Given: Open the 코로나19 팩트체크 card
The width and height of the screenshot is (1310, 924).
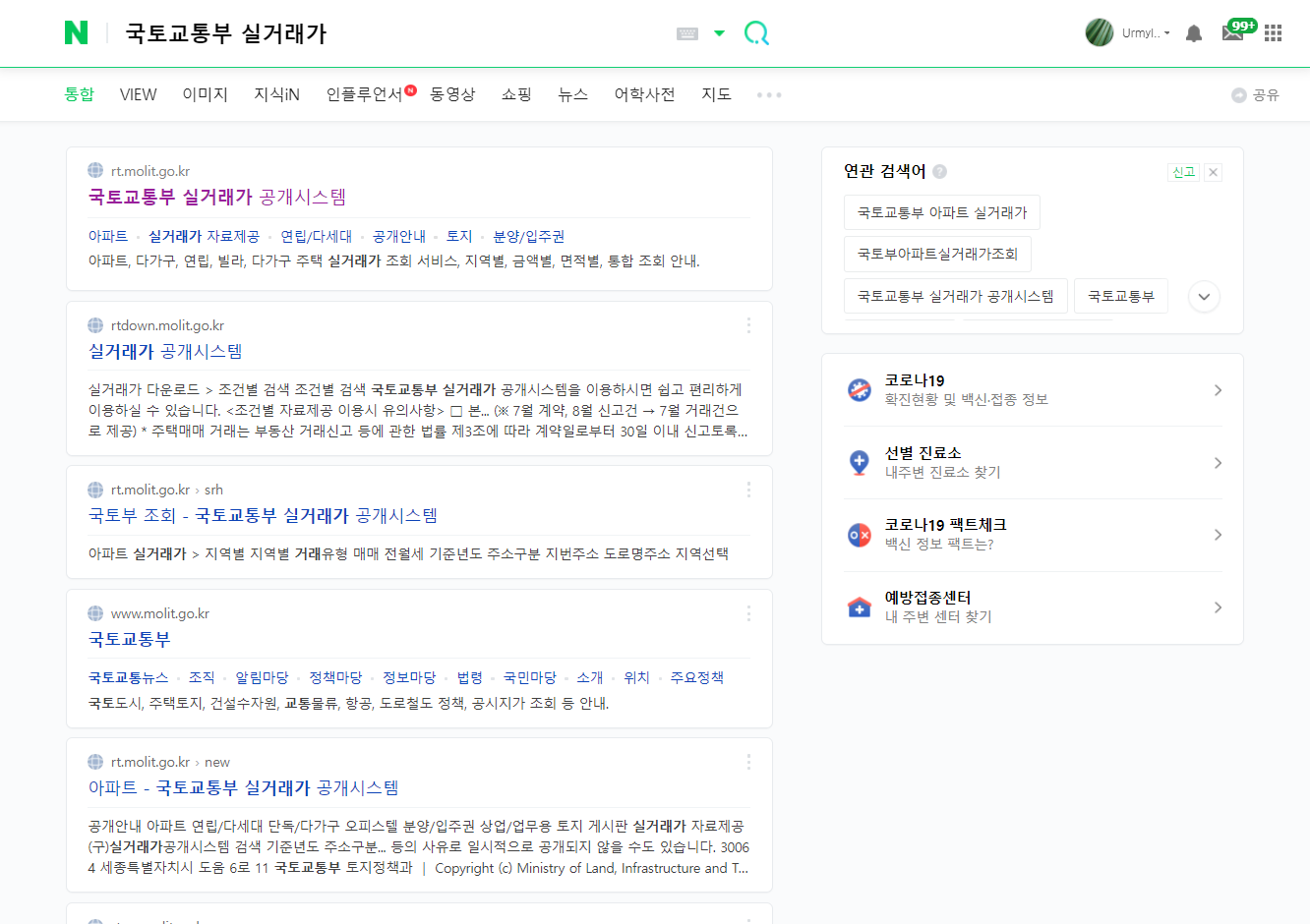Looking at the screenshot, I should (x=1033, y=535).
